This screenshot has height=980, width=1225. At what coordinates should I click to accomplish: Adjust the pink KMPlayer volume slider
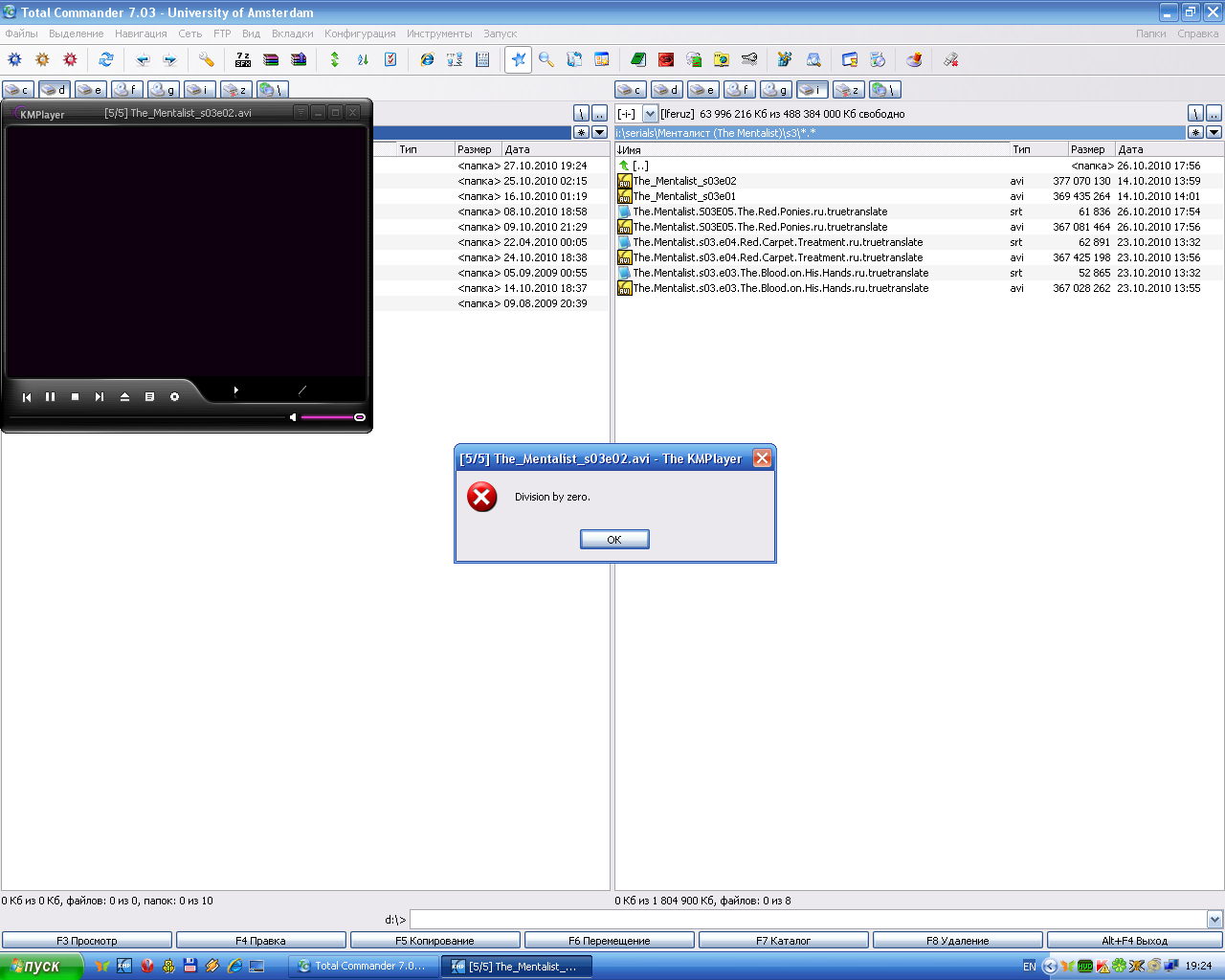[x=332, y=417]
